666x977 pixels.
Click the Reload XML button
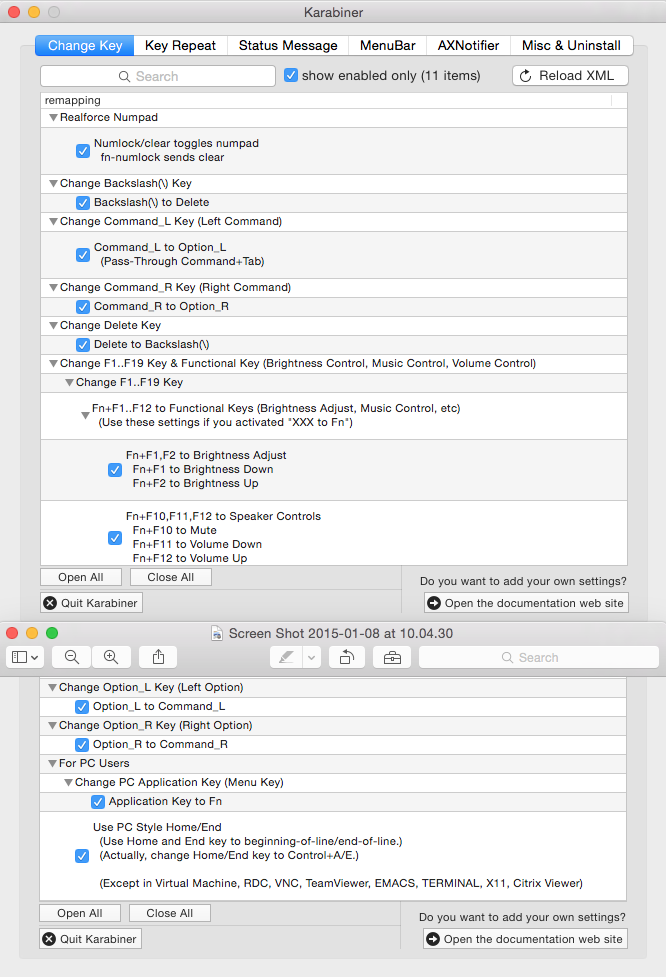coord(570,76)
